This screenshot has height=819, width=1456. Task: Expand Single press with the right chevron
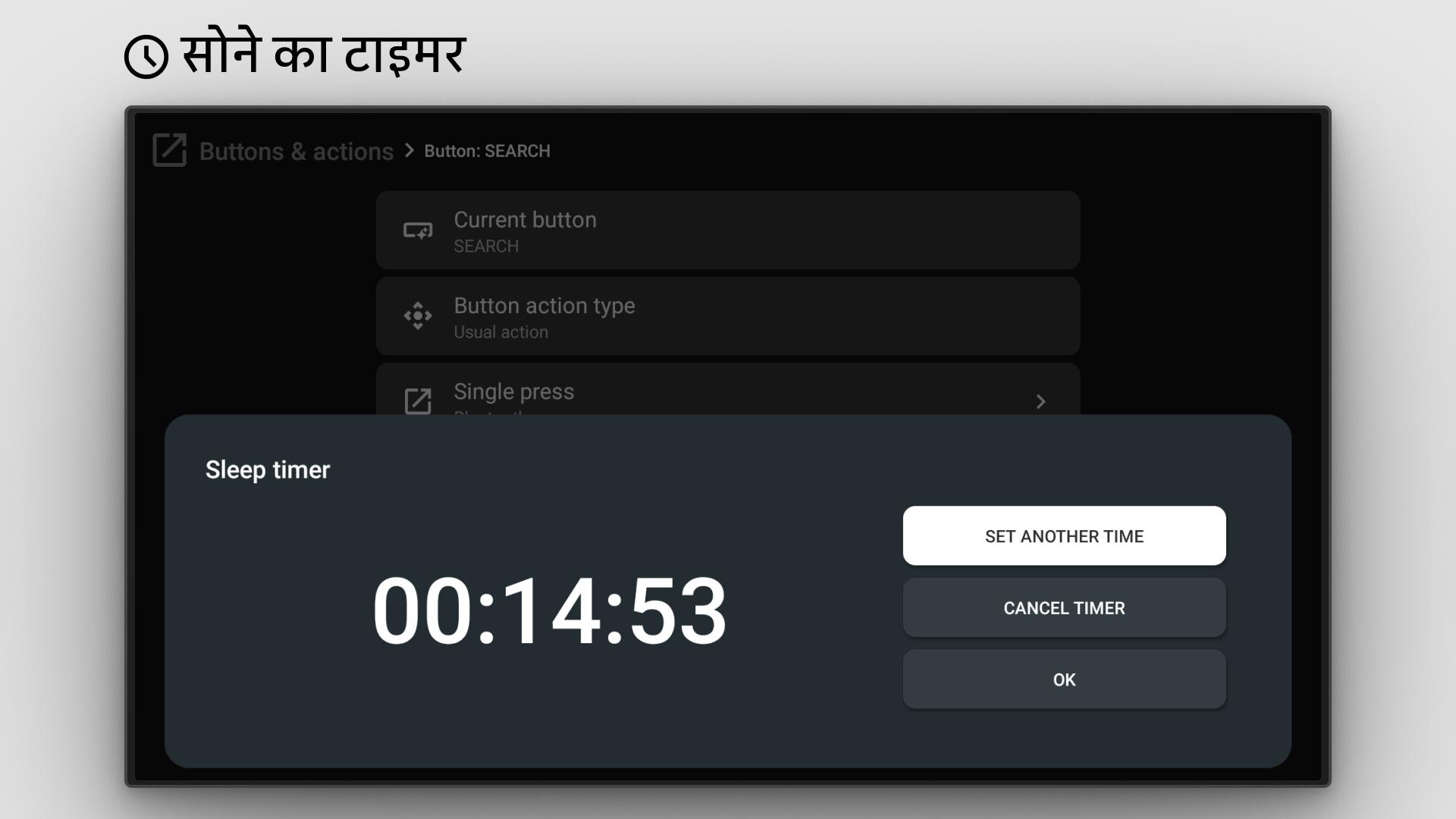click(x=1040, y=401)
